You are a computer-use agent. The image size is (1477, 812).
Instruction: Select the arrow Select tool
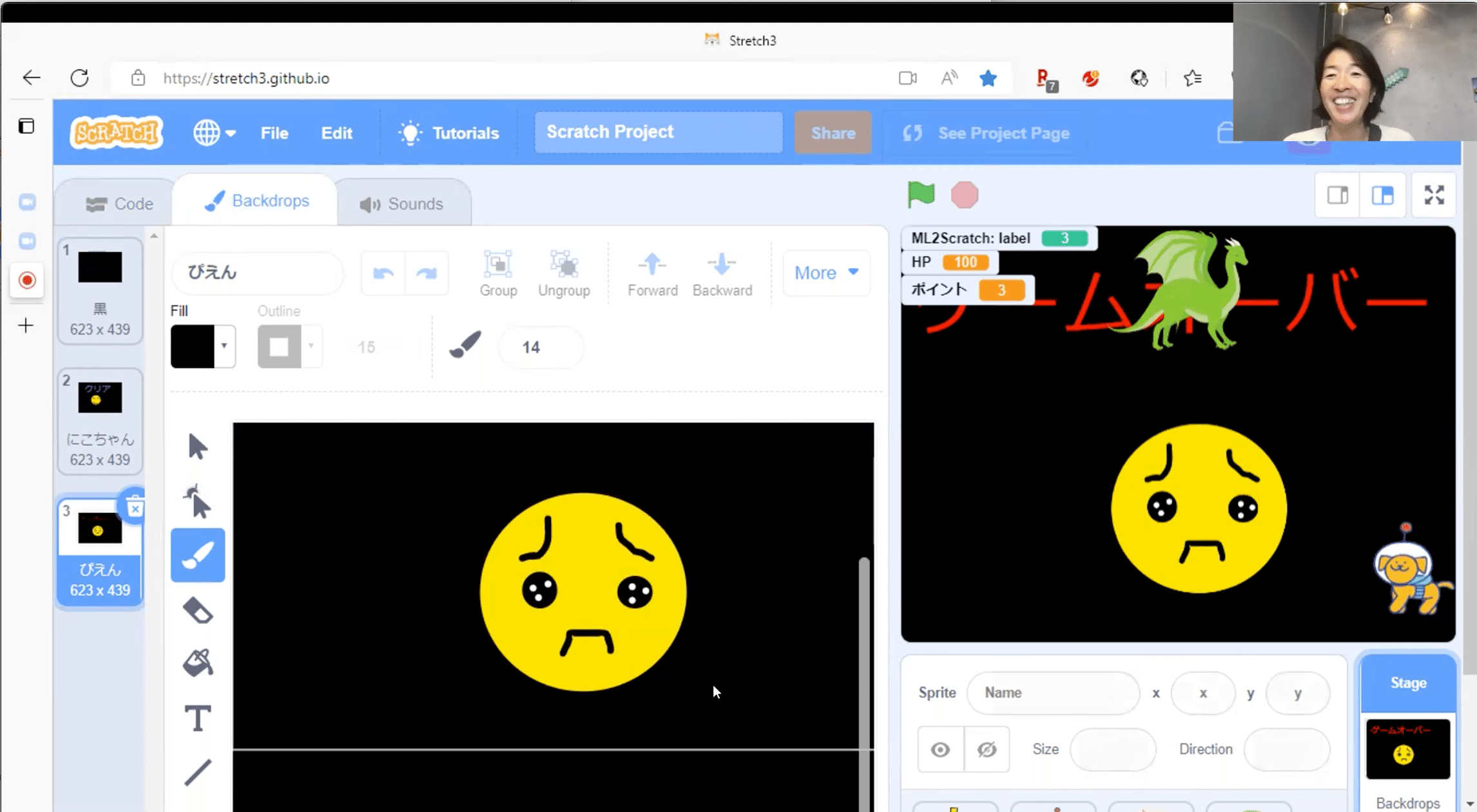pyautogui.click(x=198, y=445)
